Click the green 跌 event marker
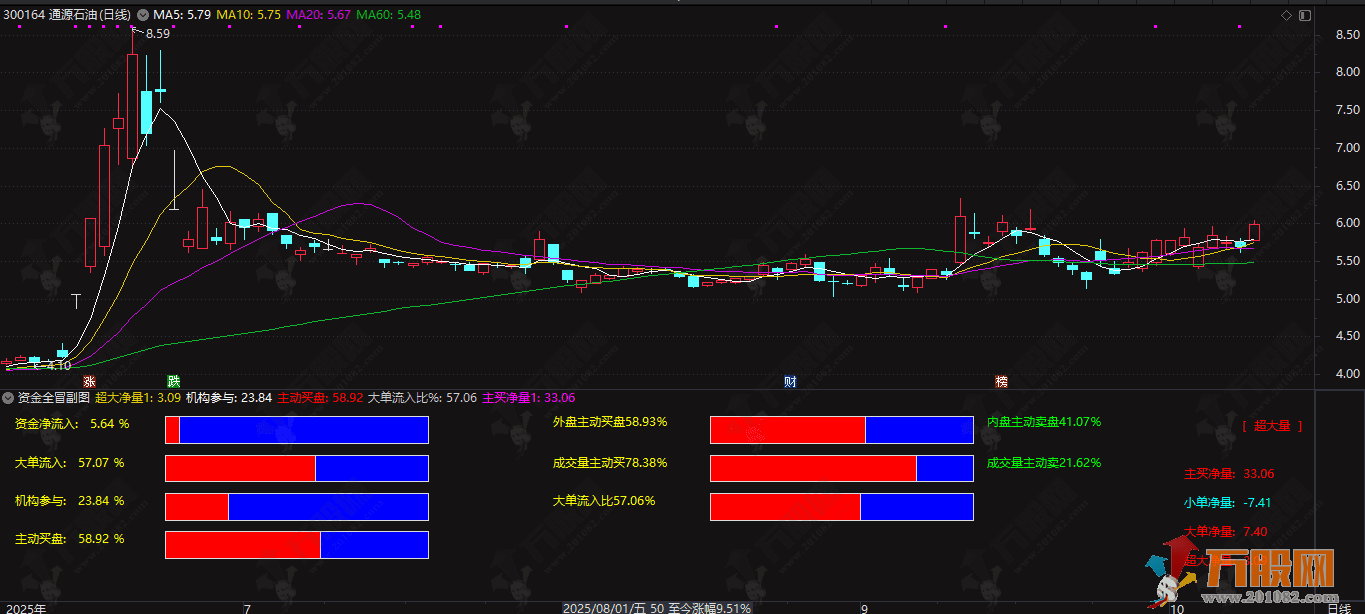Viewport: 1365px width, 614px height. (173, 381)
